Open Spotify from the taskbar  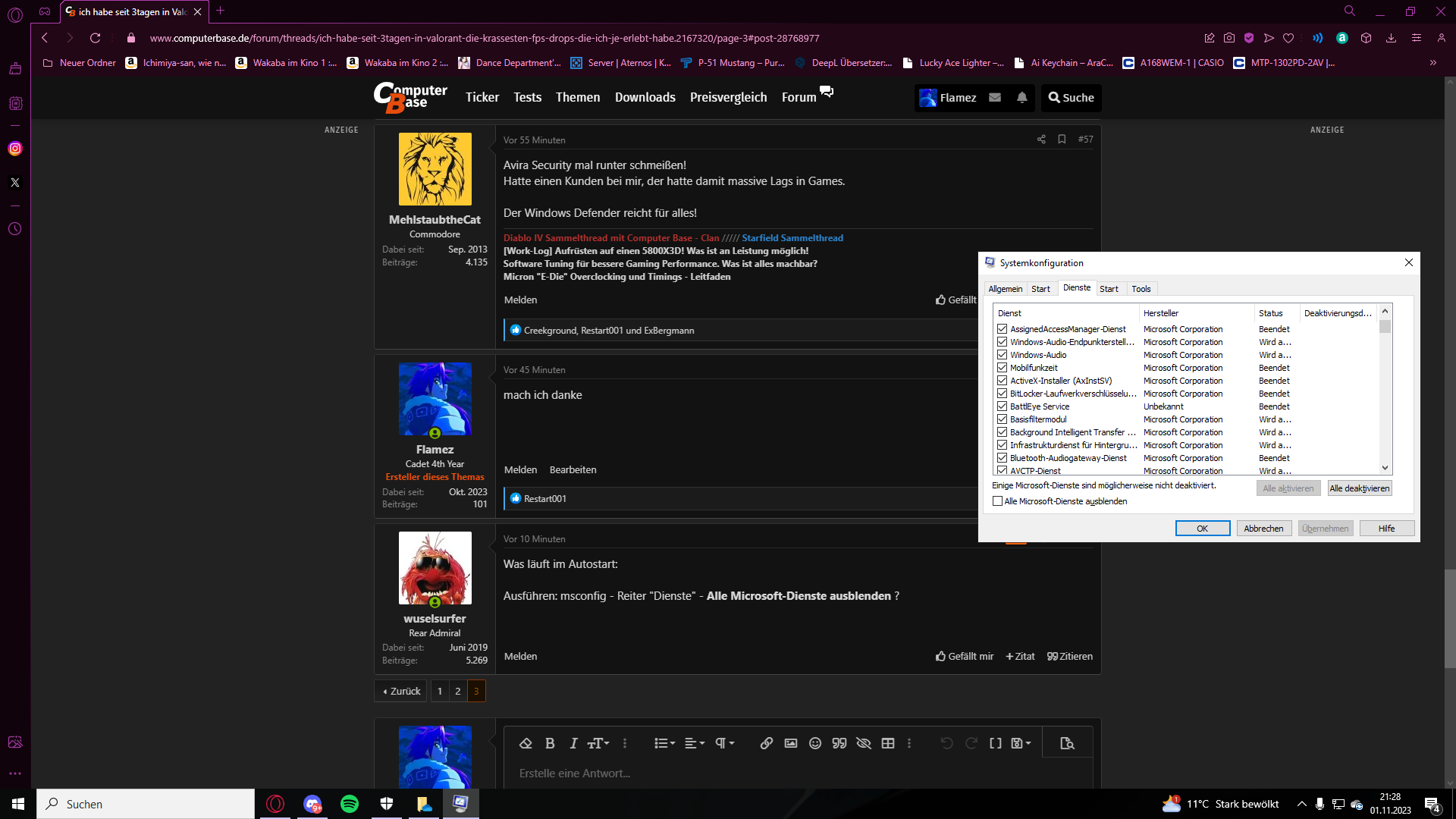(x=350, y=804)
